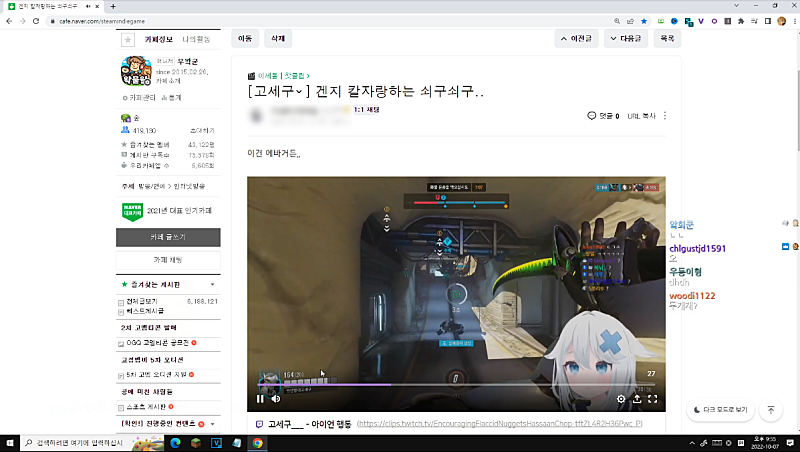
Task: Mute the tab using its audio icon
Action: pyautogui.click(x=88, y=6)
